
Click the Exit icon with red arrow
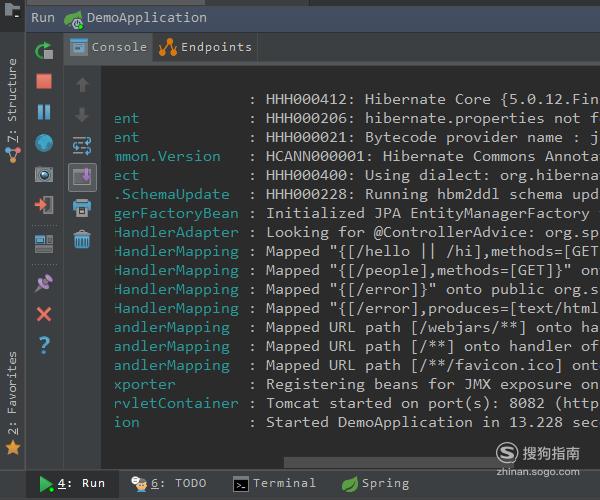pyautogui.click(x=44, y=205)
